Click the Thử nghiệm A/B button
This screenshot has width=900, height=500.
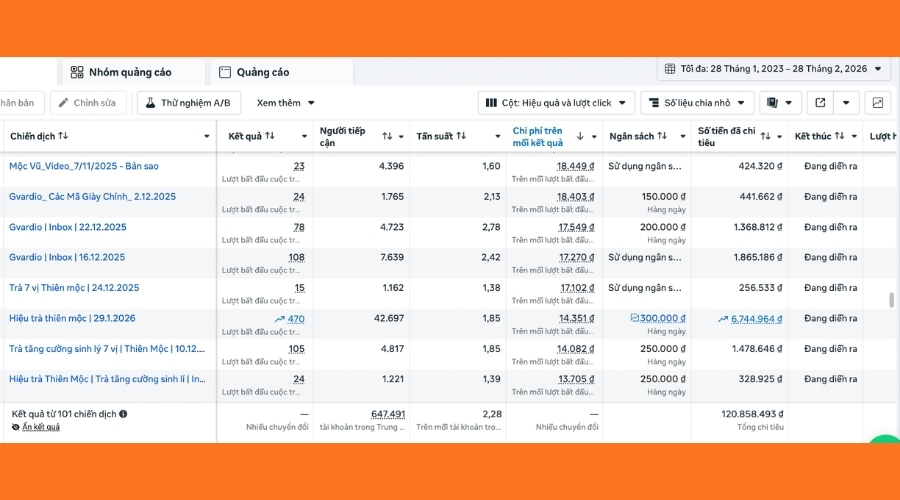[188, 103]
